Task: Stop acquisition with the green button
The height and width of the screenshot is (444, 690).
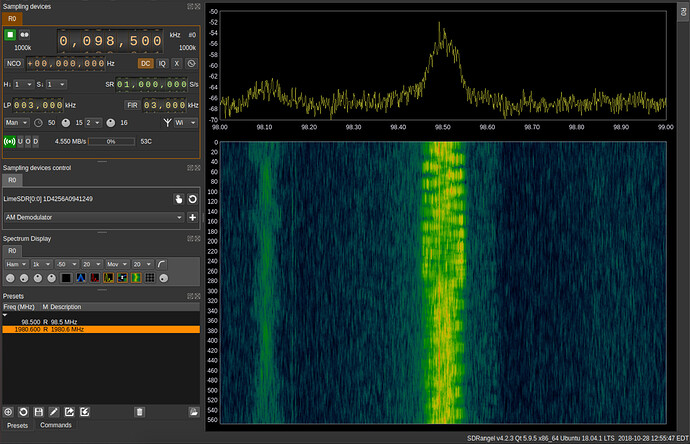Action: point(10,34)
